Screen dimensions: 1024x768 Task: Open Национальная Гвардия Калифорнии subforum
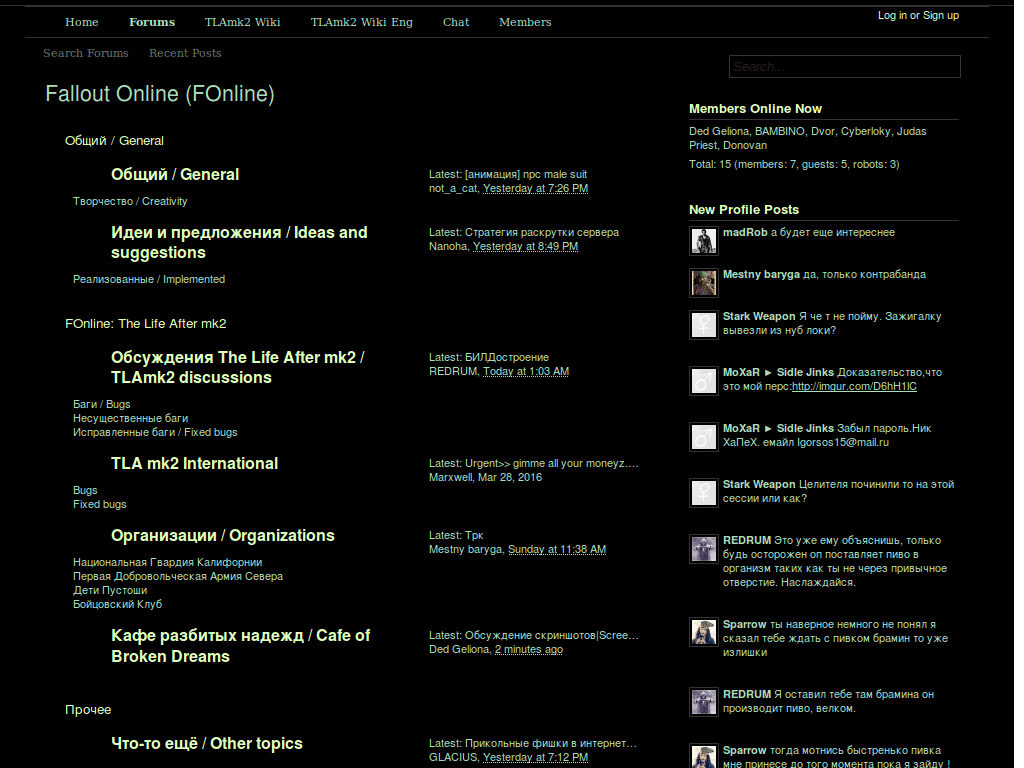(x=167, y=562)
